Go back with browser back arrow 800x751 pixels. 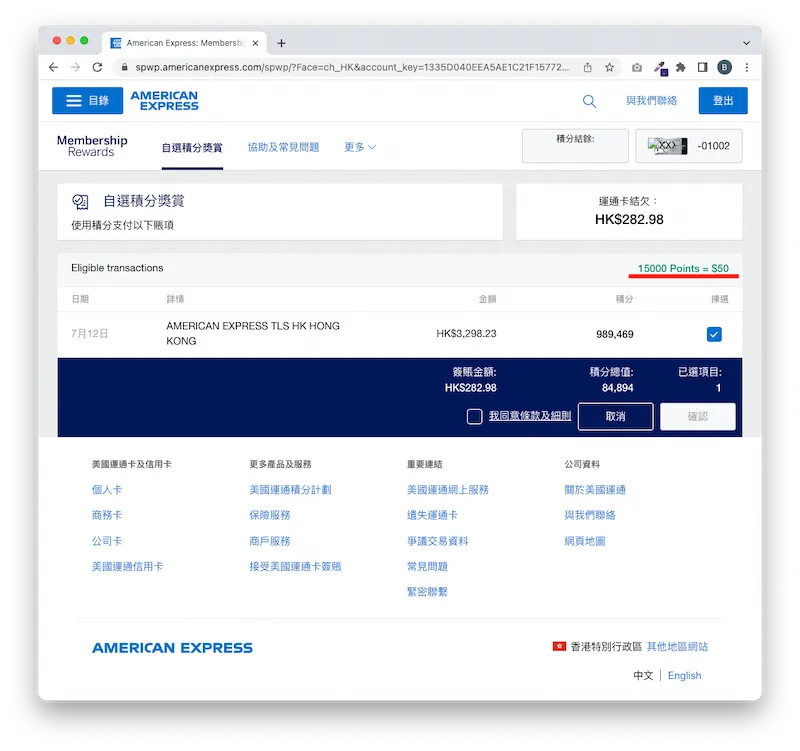(x=53, y=67)
